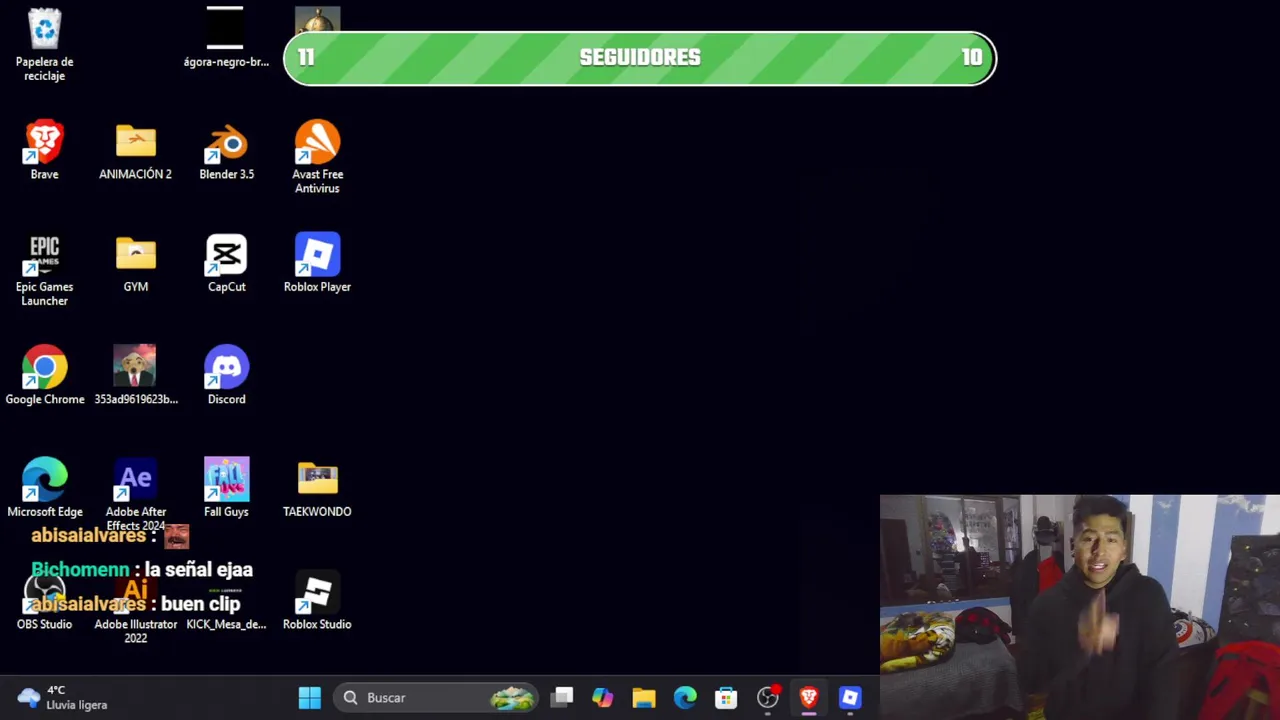Screen dimensions: 1280x720
Task: Switch to OBS Studio in taskbar
Action: tap(767, 698)
